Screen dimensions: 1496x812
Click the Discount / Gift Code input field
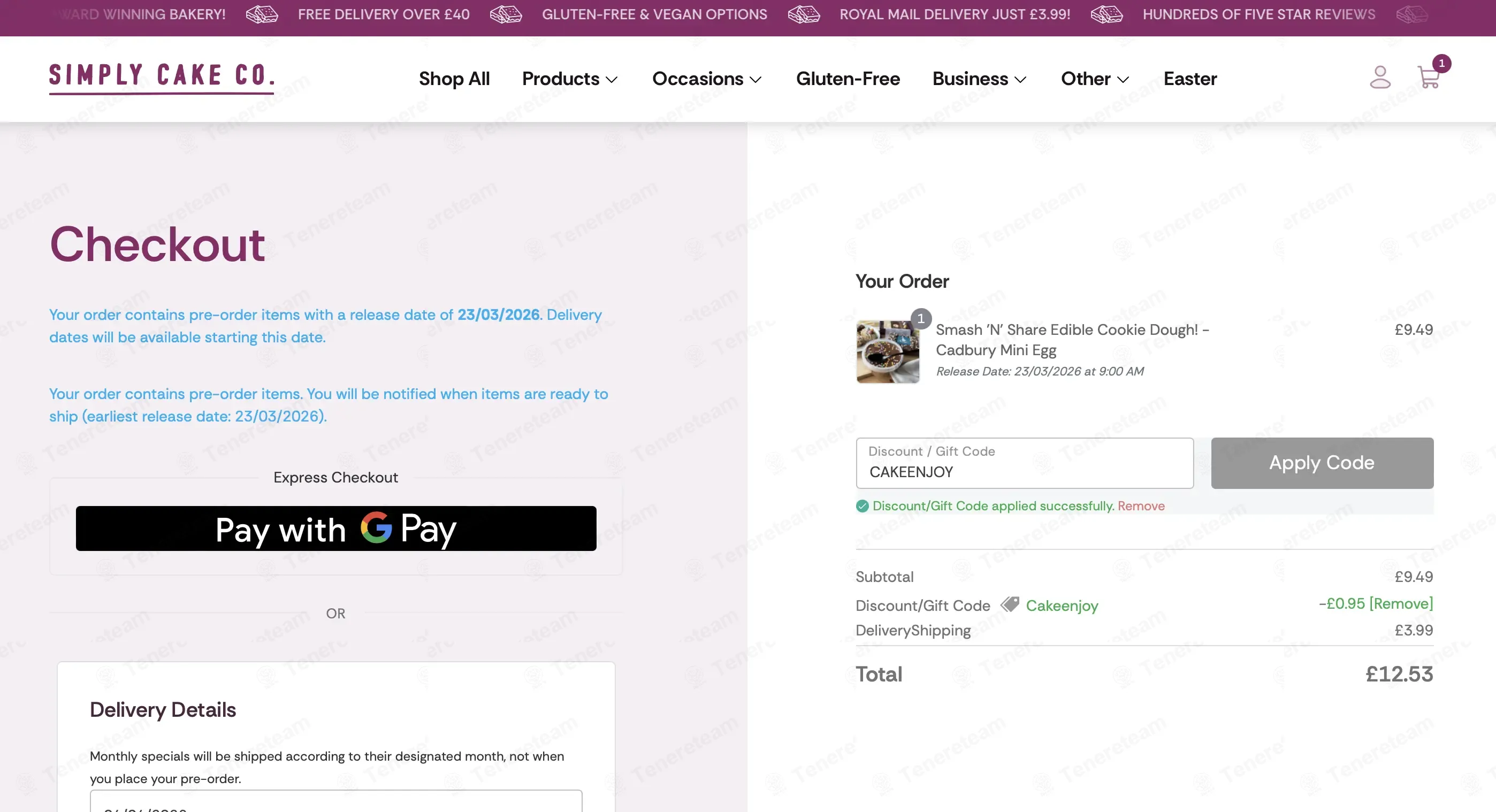tap(1025, 463)
